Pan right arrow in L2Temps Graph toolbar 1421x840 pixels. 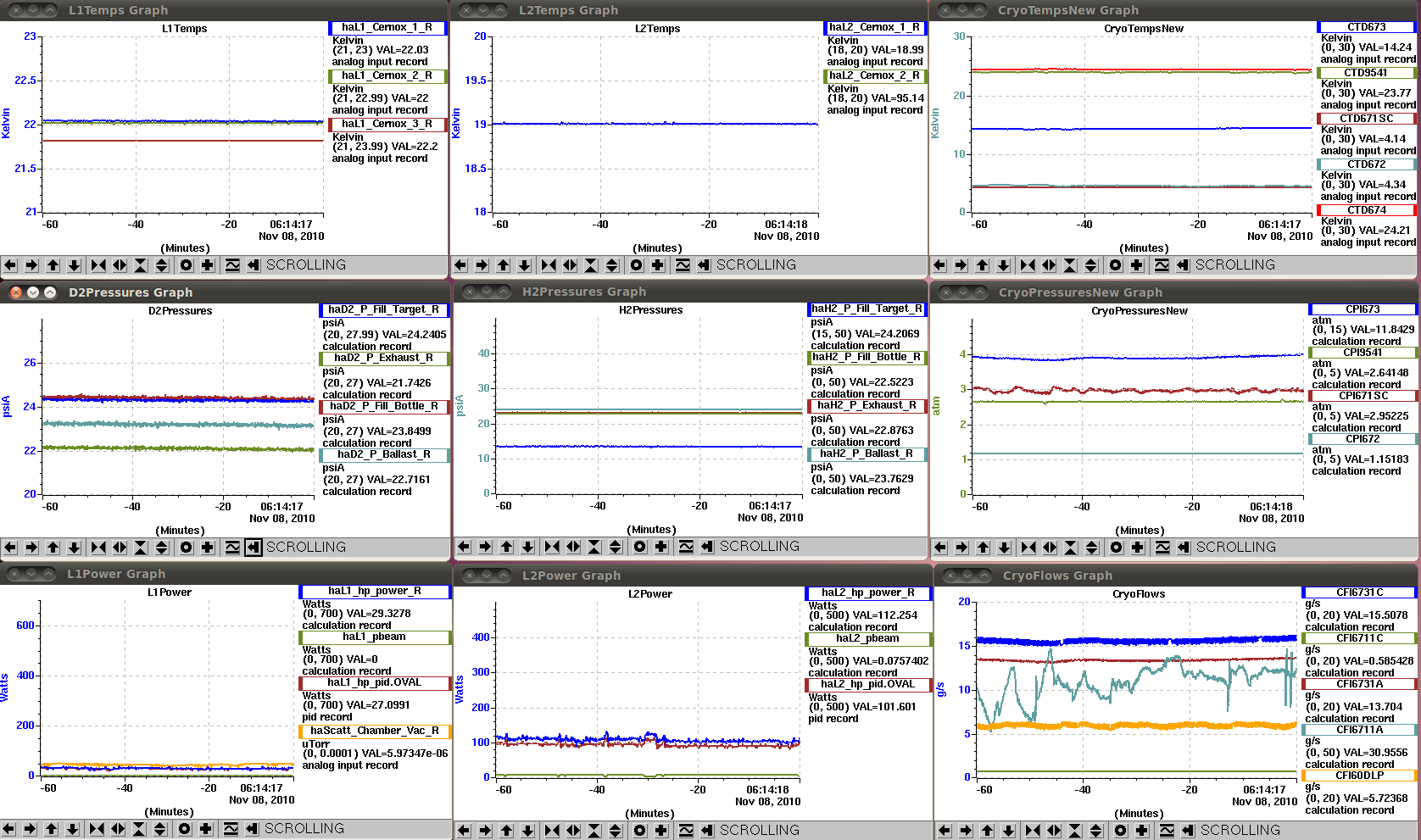(482, 265)
